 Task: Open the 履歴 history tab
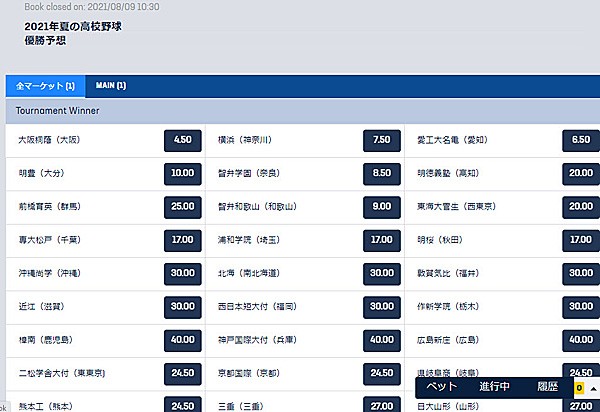click(546, 386)
